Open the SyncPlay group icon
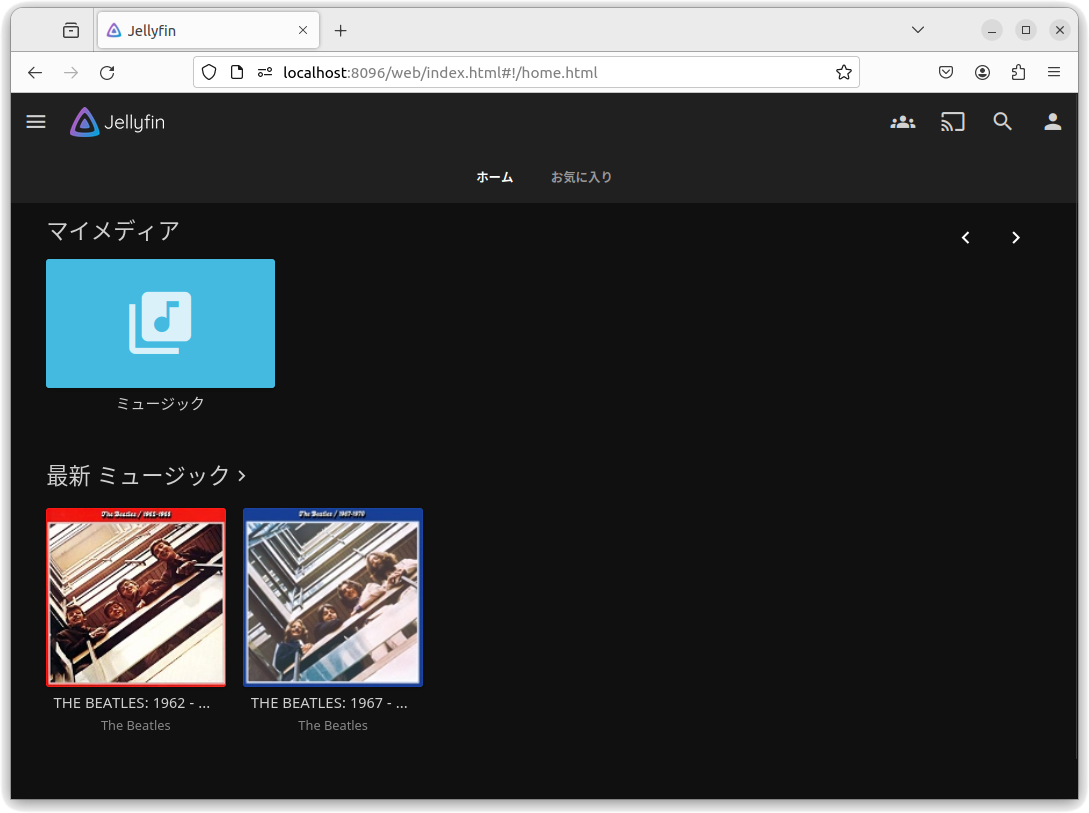This screenshot has width=1089, height=813. [902, 122]
